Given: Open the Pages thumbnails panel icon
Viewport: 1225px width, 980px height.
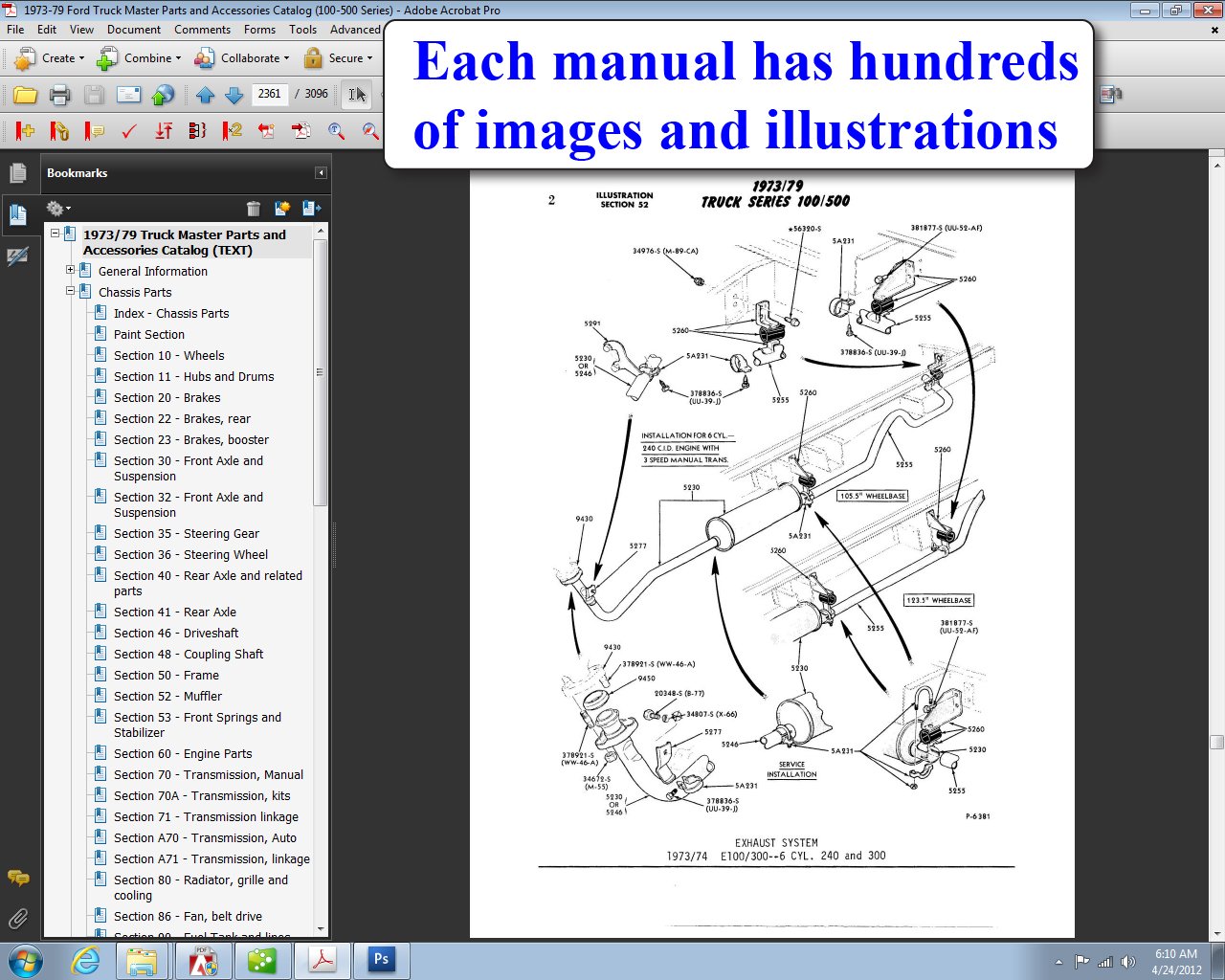Looking at the screenshot, I should pyautogui.click(x=17, y=173).
